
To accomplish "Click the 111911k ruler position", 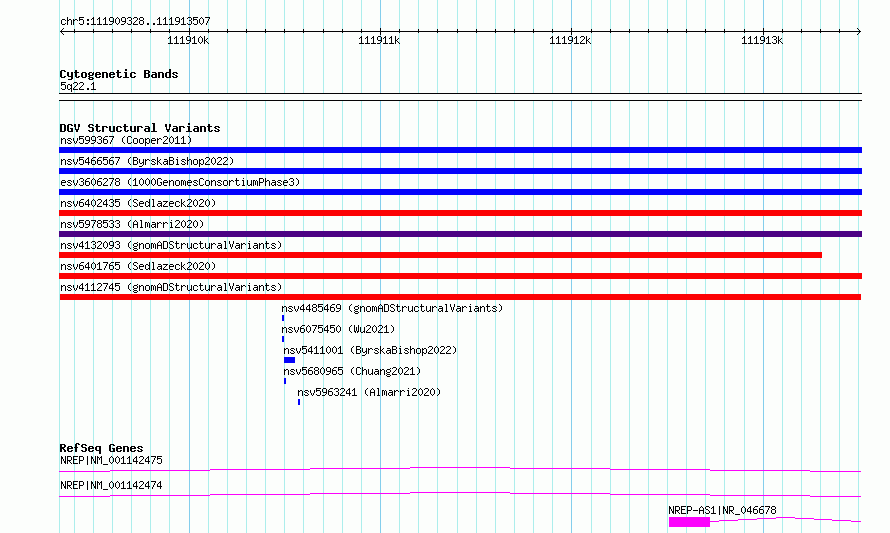I will point(379,40).
